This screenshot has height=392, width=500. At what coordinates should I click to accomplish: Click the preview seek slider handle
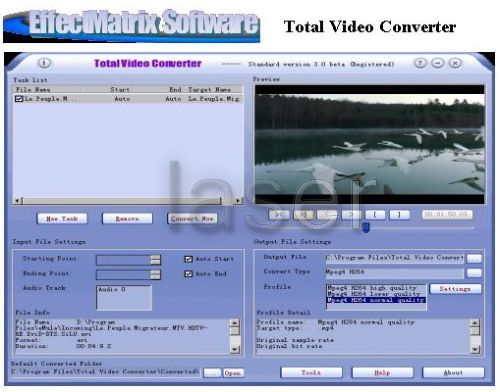(x=366, y=228)
